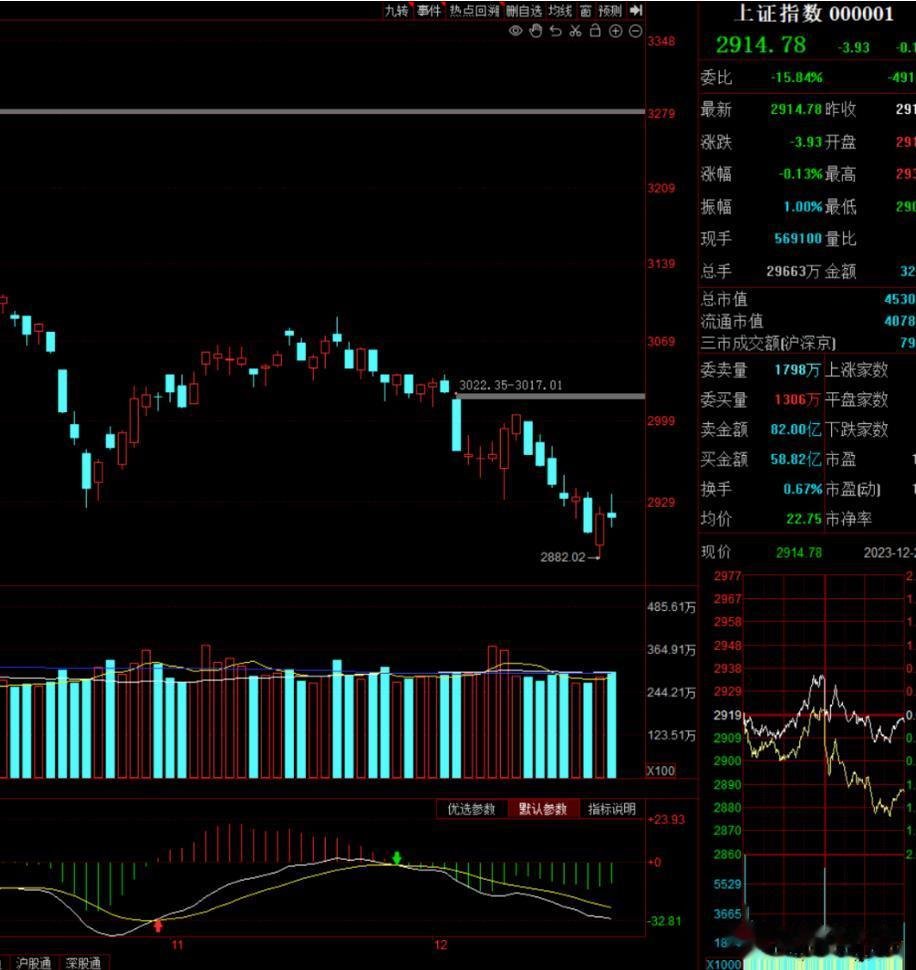Click the 上涨家数 label

point(857,370)
